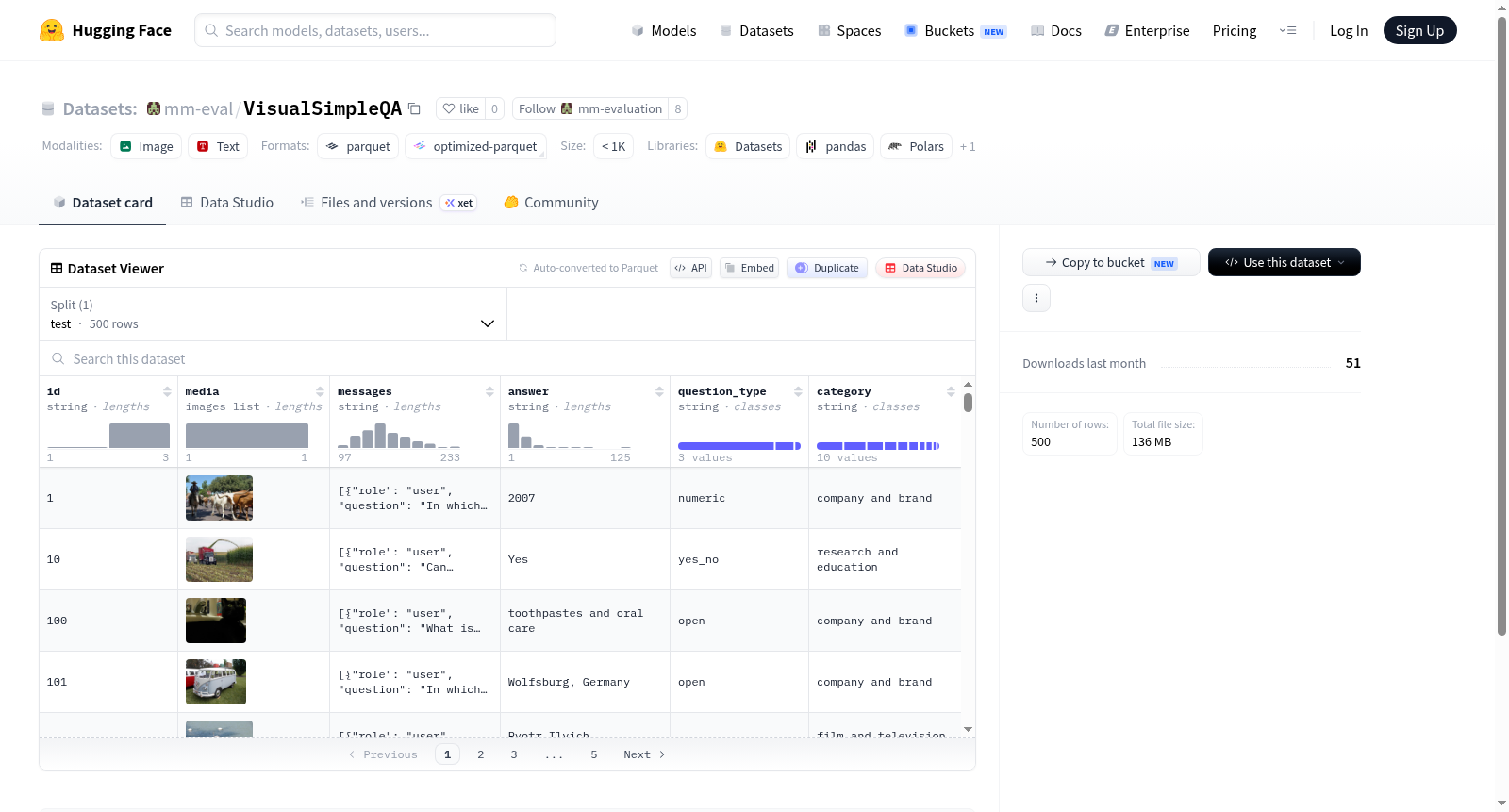Click the Datasets library tag

[x=749, y=146]
